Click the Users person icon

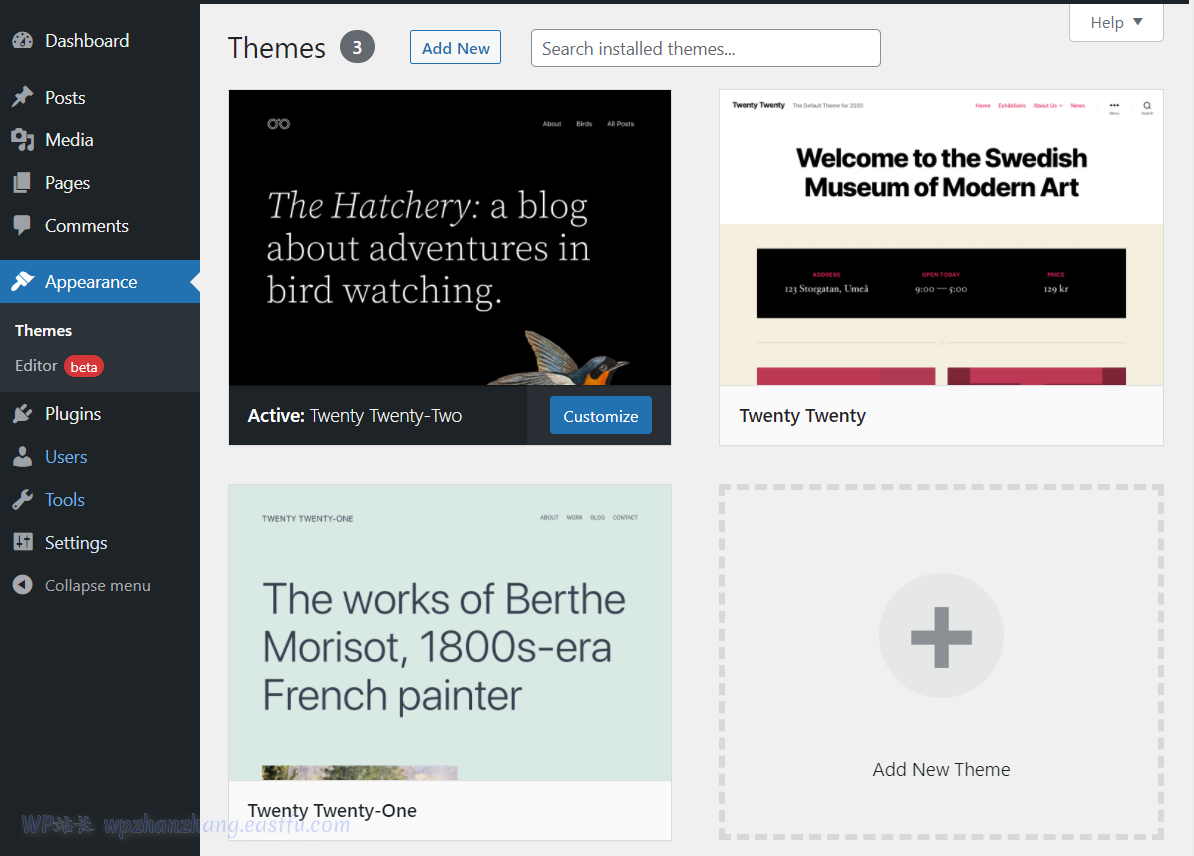coord(23,456)
